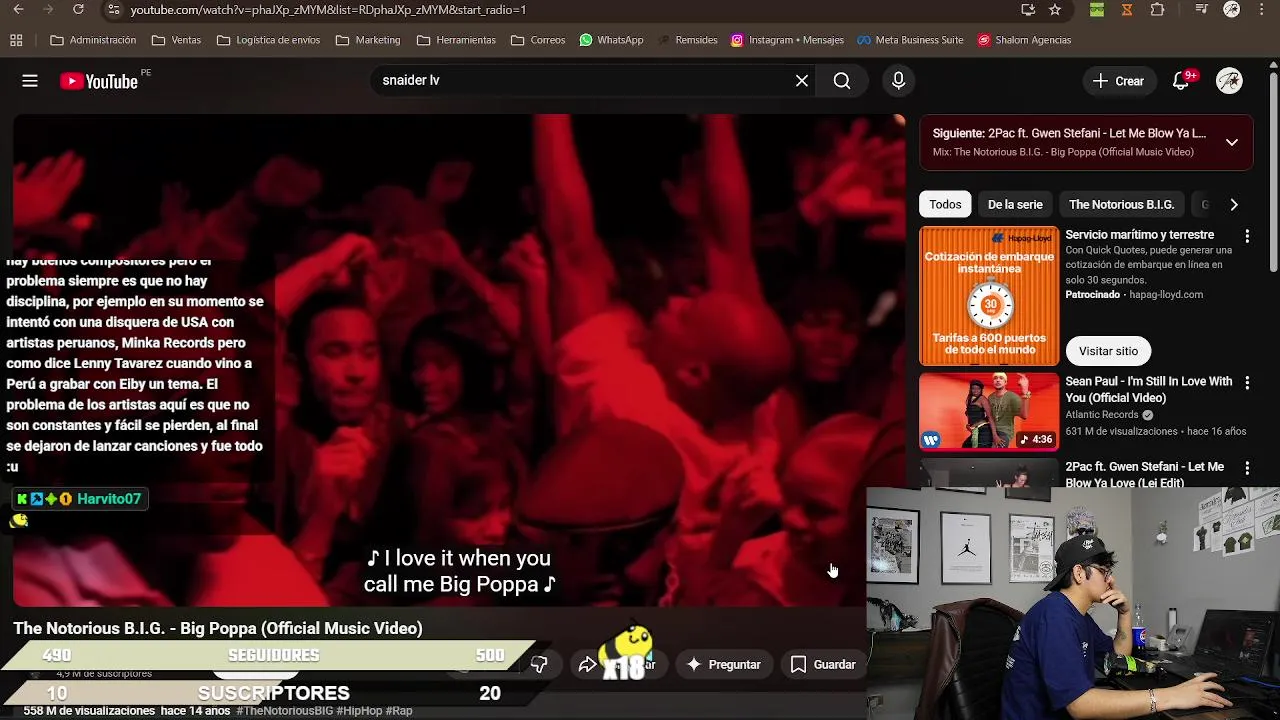Image resolution: width=1280 pixels, height=720 pixels.
Task: Open the Servicio marítimo y terrestre ad title
Action: [1139, 235]
